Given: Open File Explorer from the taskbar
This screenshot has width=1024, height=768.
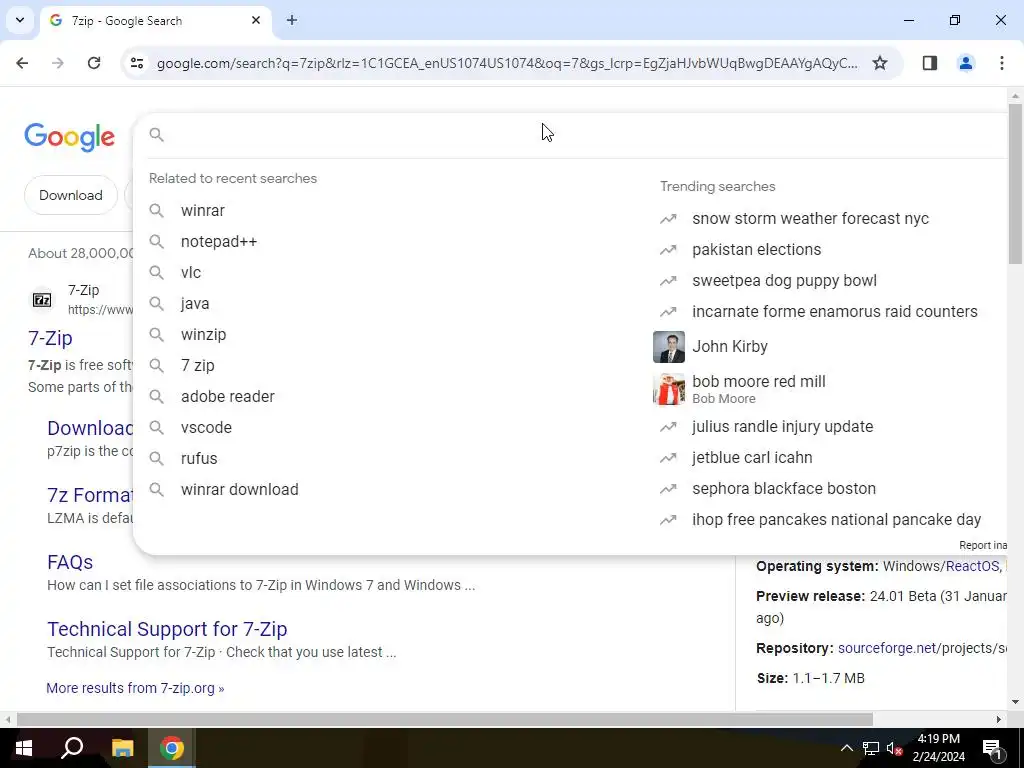Looking at the screenshot, I should click(122, 748).
